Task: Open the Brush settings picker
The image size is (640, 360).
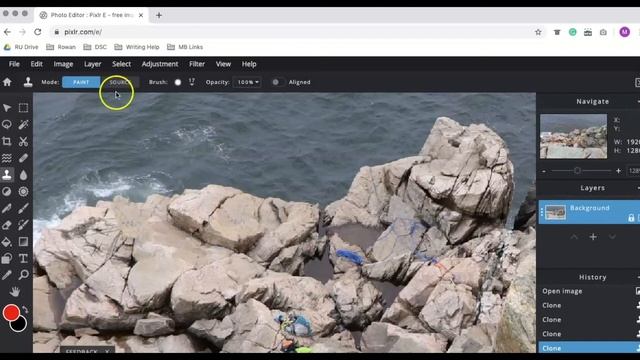Action: coord(178,82)
